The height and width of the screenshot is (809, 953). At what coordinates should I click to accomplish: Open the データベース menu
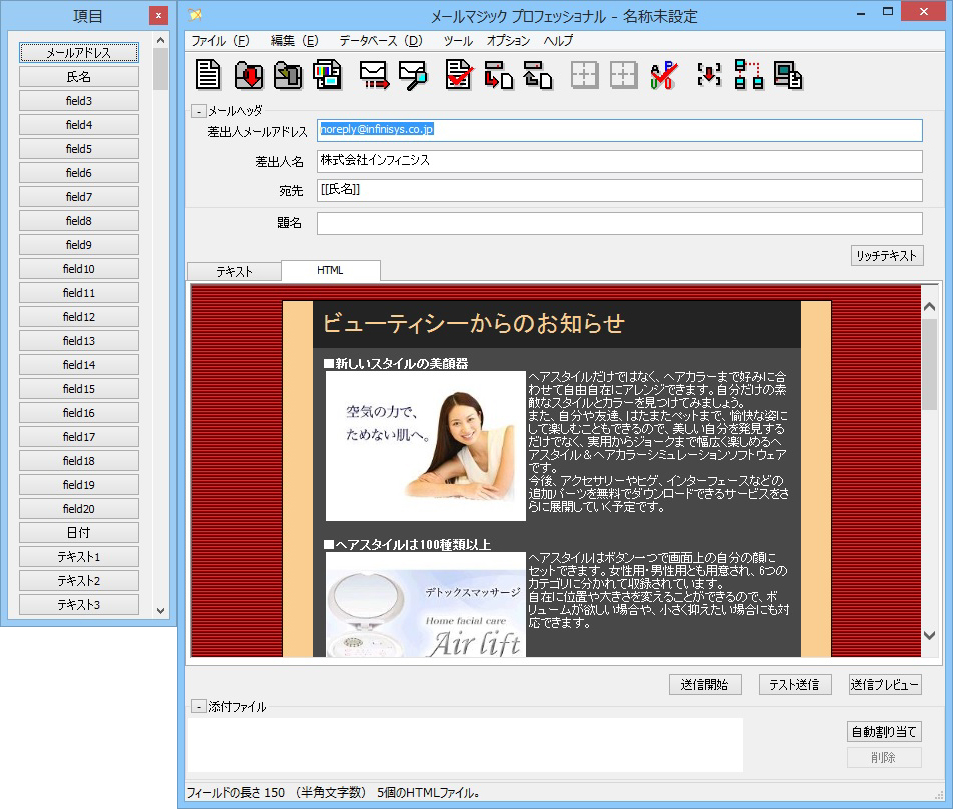[381, 41]
